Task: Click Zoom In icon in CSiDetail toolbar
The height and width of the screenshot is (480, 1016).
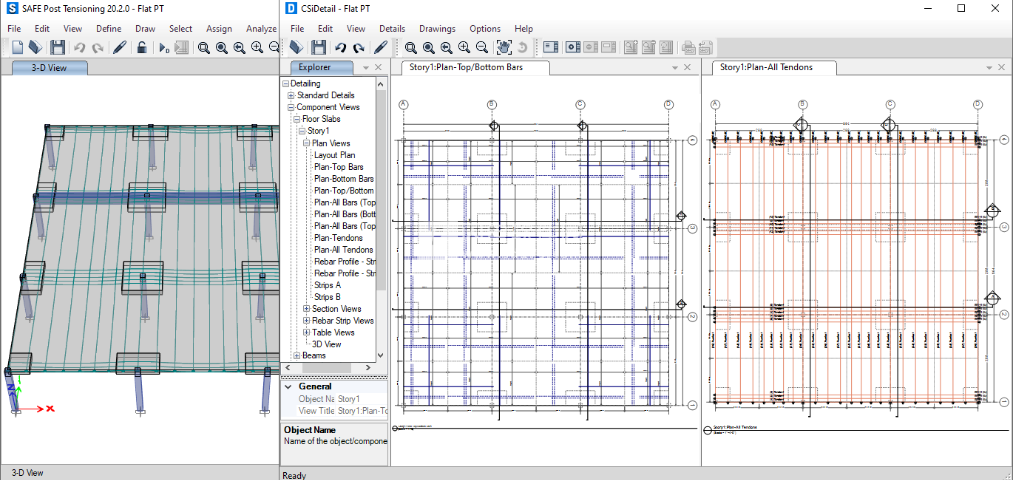Action: (x=464, y=47)
